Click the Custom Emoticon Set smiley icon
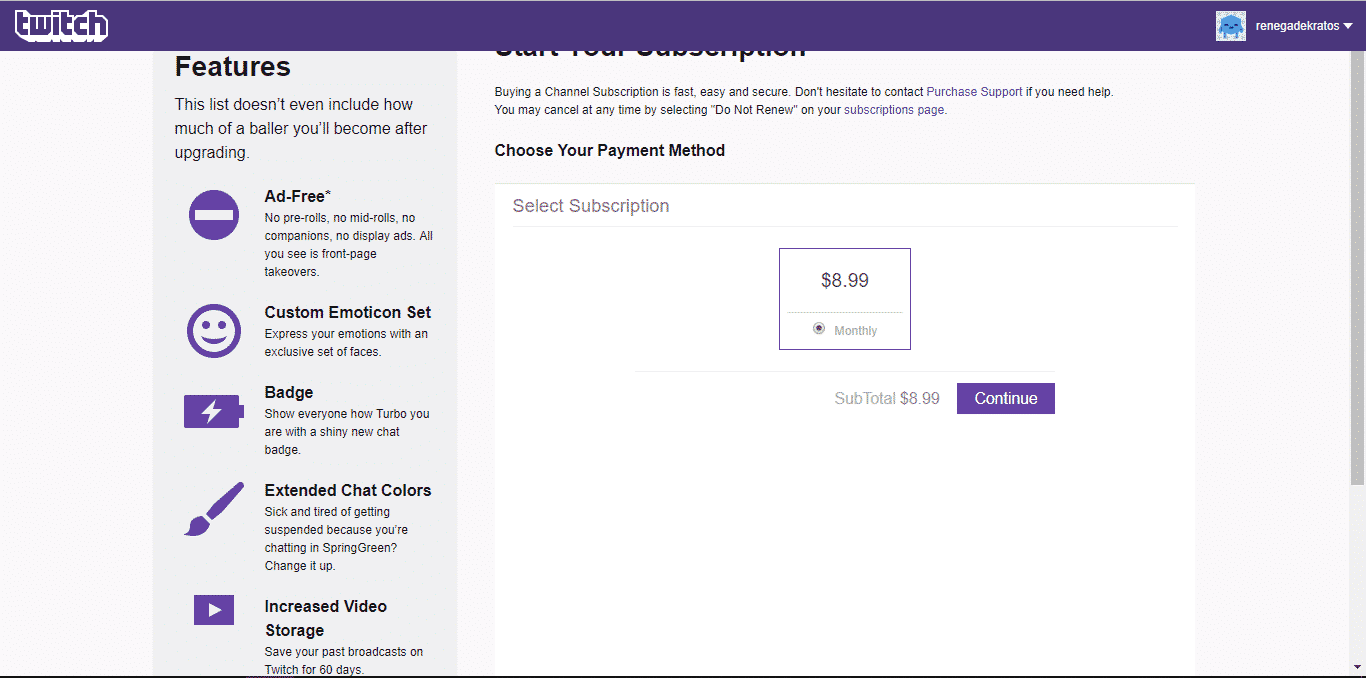The image size is (1366, 678). click(213, 330)
